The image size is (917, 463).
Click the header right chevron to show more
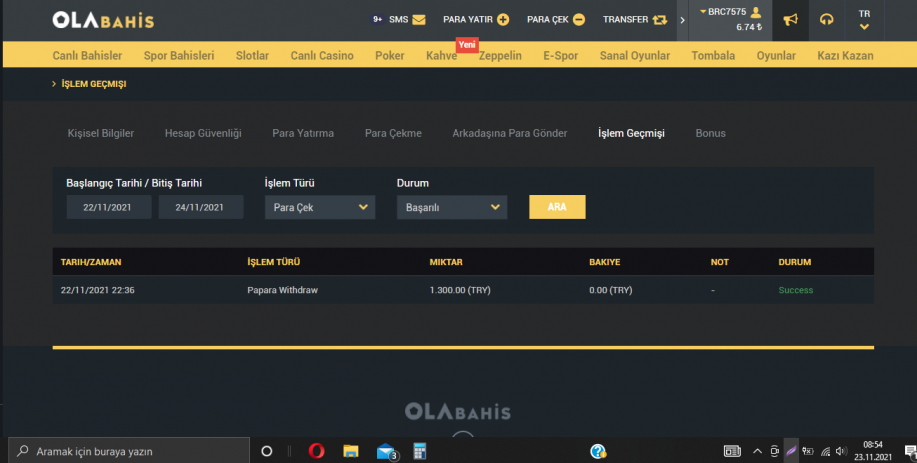coord(682,20)
